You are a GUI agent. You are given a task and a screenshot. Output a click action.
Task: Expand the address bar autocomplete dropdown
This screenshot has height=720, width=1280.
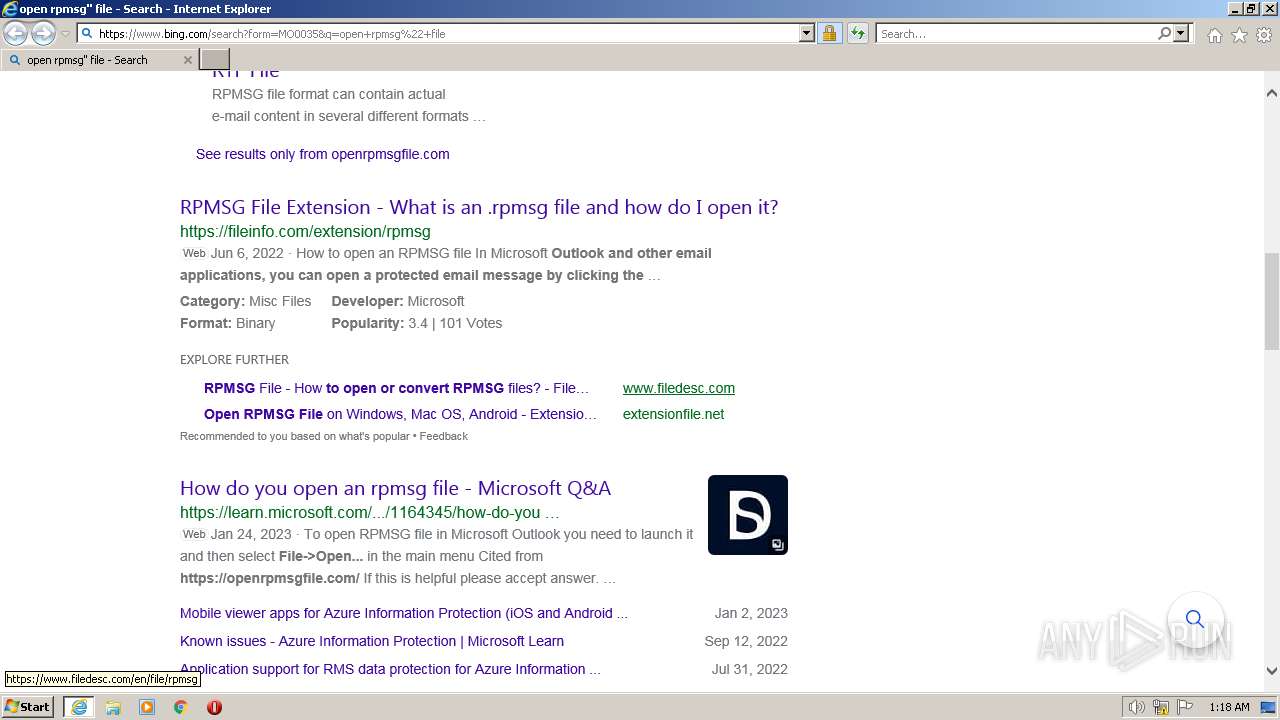(807, 34)
